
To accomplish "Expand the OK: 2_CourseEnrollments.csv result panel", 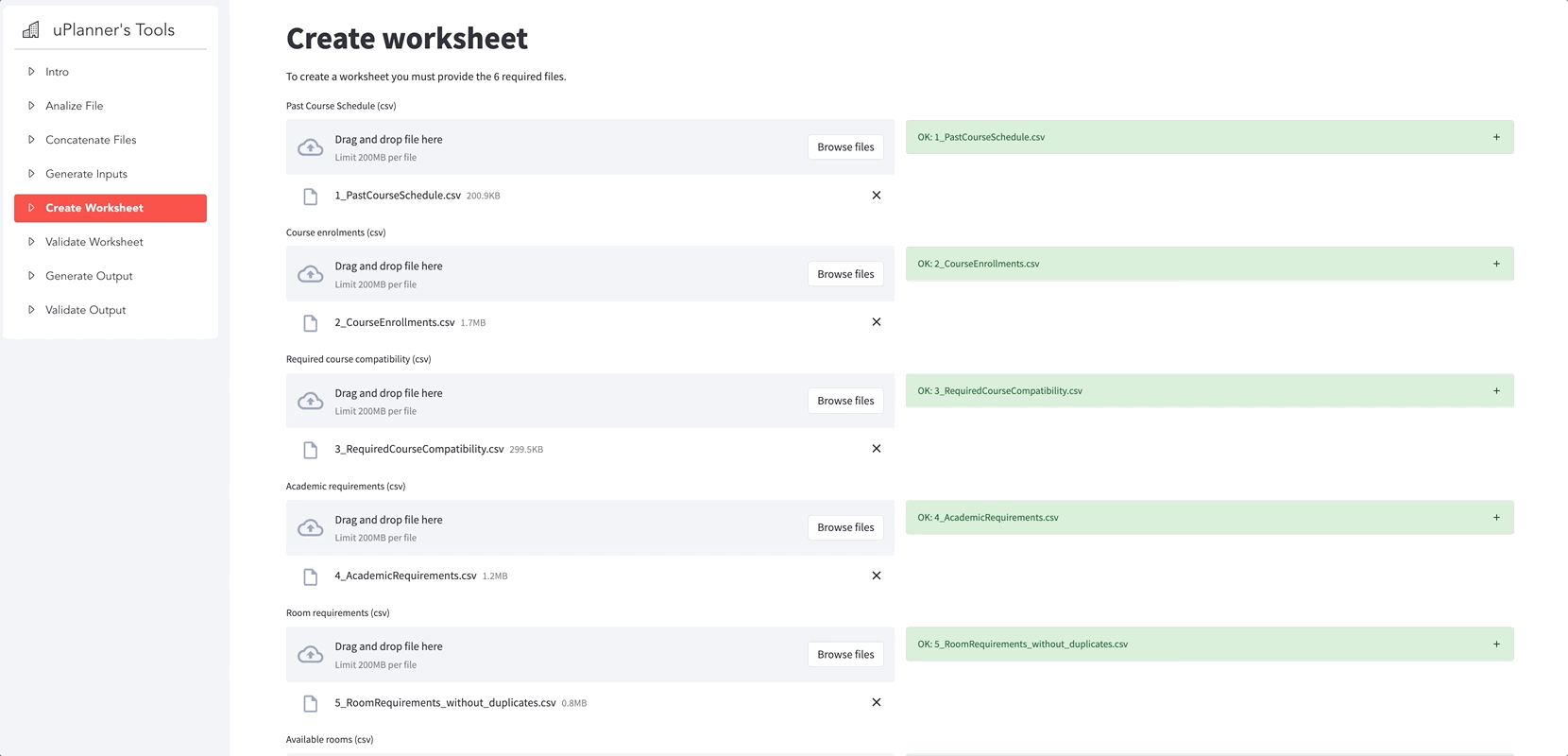I will [1495, 264].
